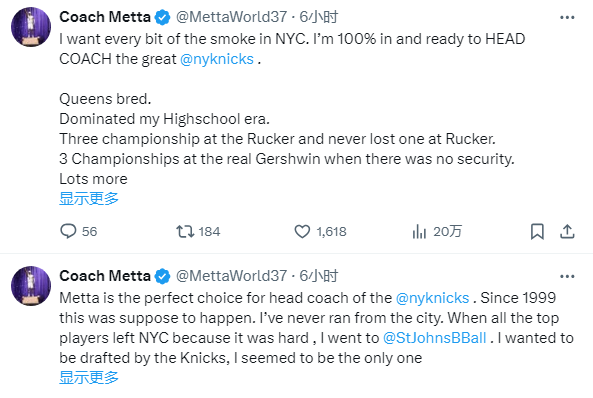Expand second tweet with 显示更多

[x=89, y=378]
